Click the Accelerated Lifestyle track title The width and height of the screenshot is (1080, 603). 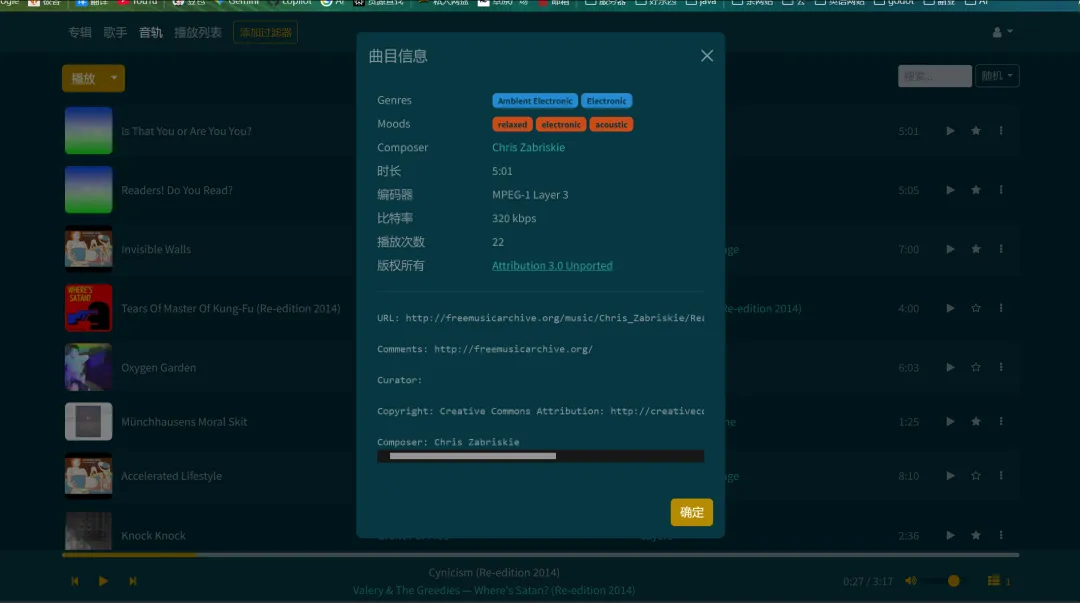click(x=172, y=476)
